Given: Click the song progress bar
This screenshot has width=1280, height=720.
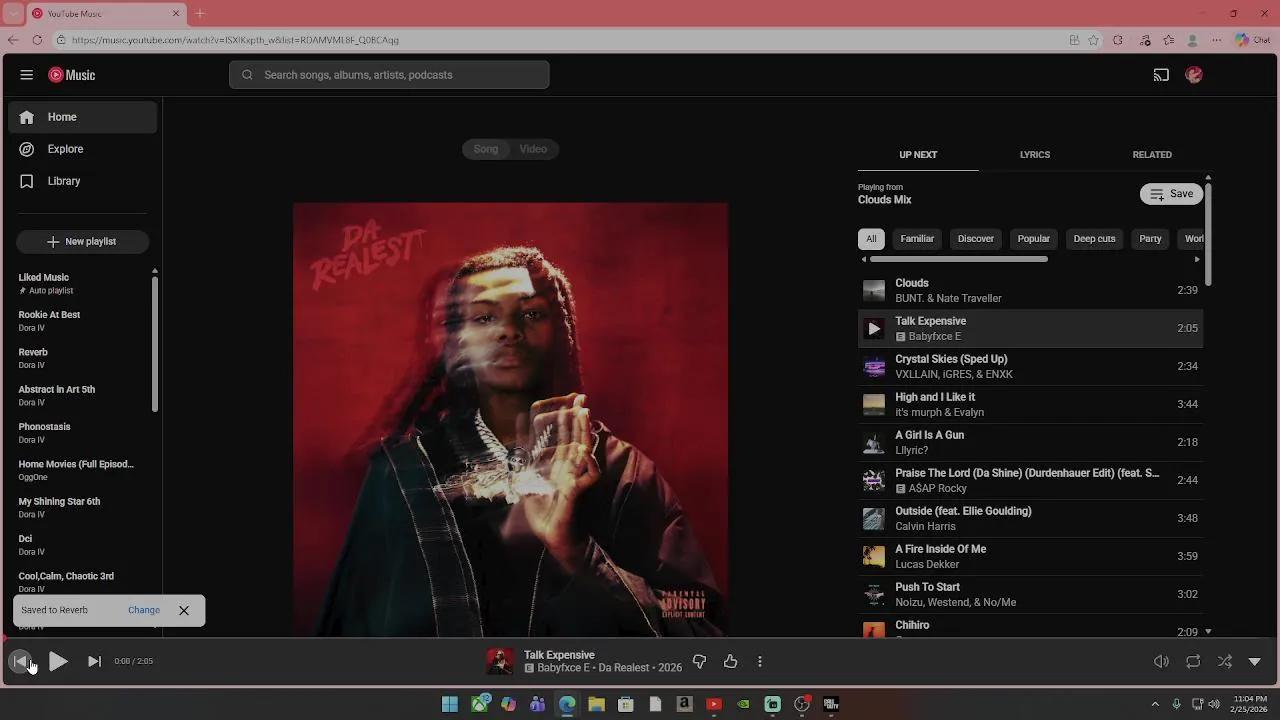Looking at the screenshot, I should [640, 637].
